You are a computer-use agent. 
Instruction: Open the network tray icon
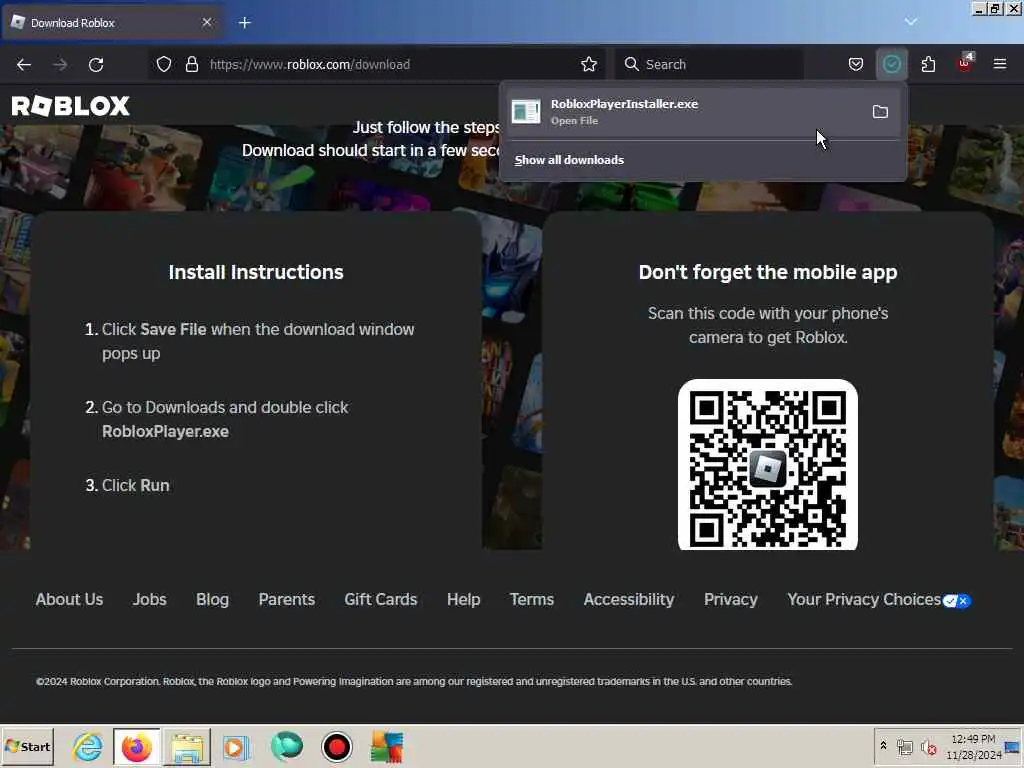point(904,746)
